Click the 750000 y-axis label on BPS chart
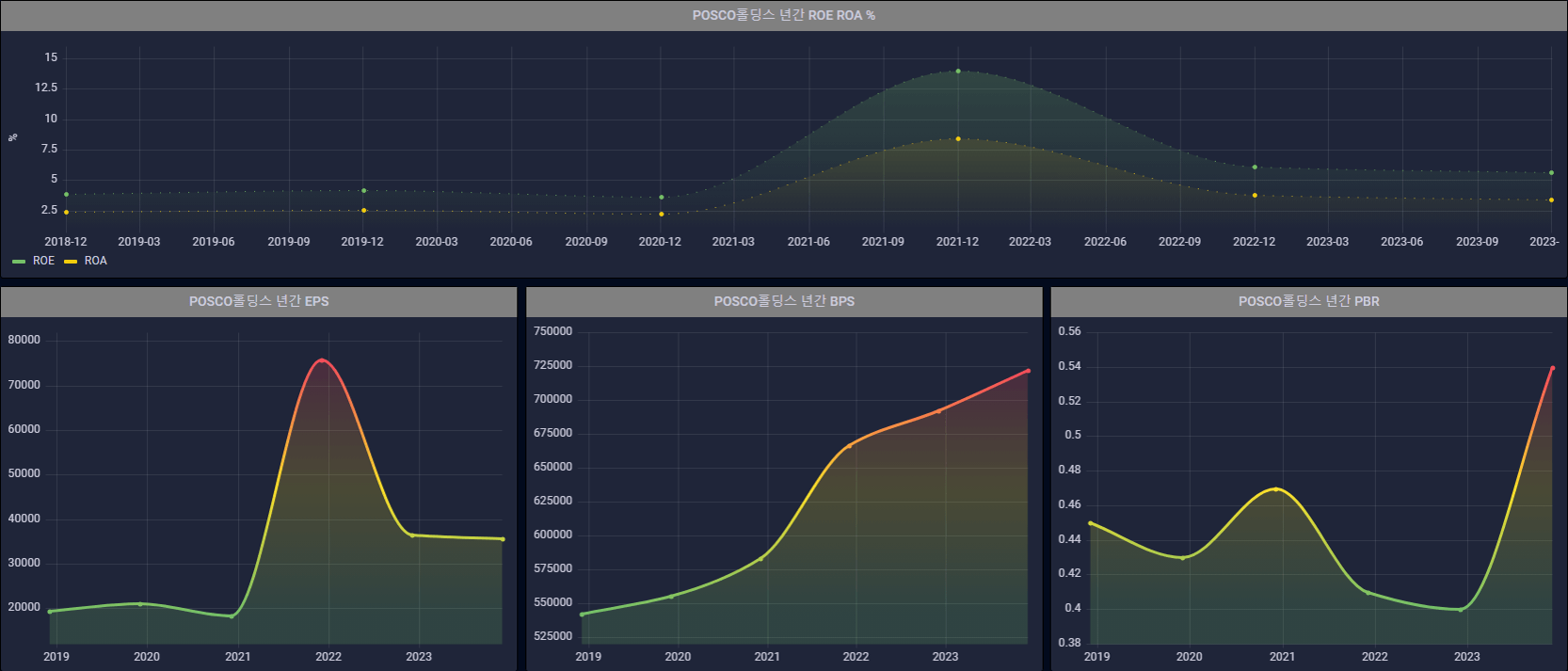 [x=552, y=331]
